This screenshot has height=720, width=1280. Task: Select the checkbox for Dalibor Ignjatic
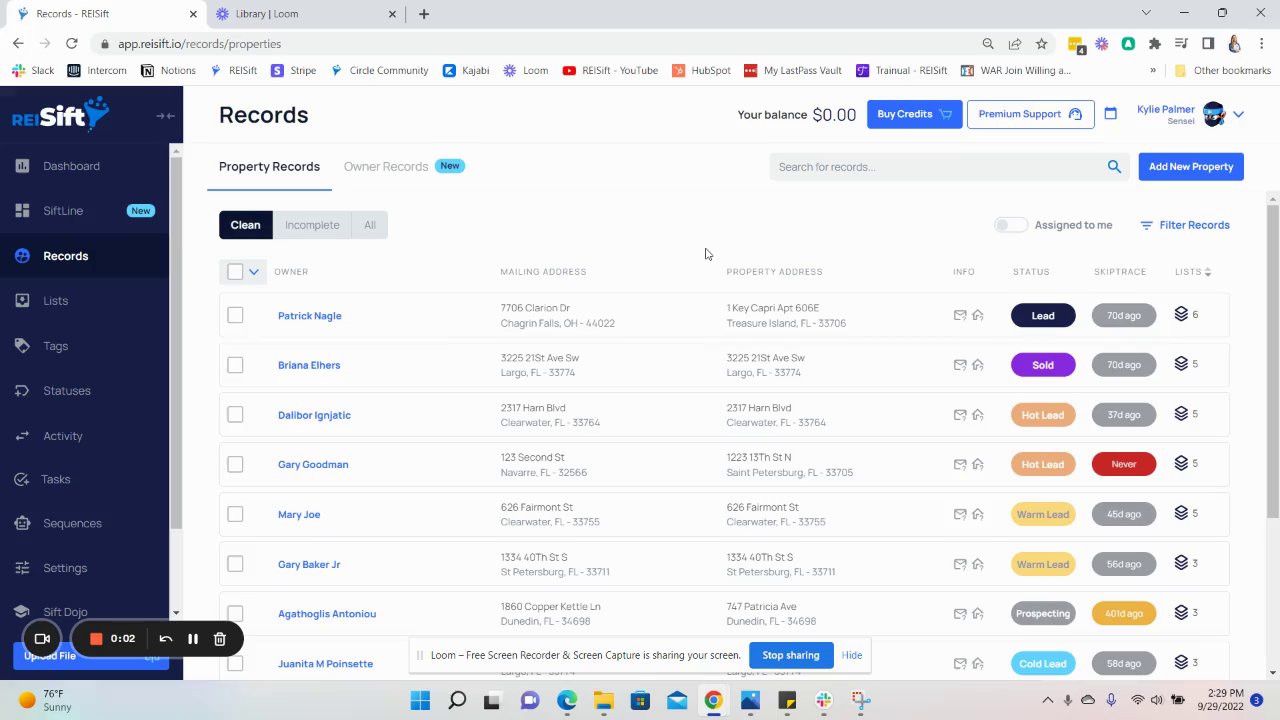(235, 414)
